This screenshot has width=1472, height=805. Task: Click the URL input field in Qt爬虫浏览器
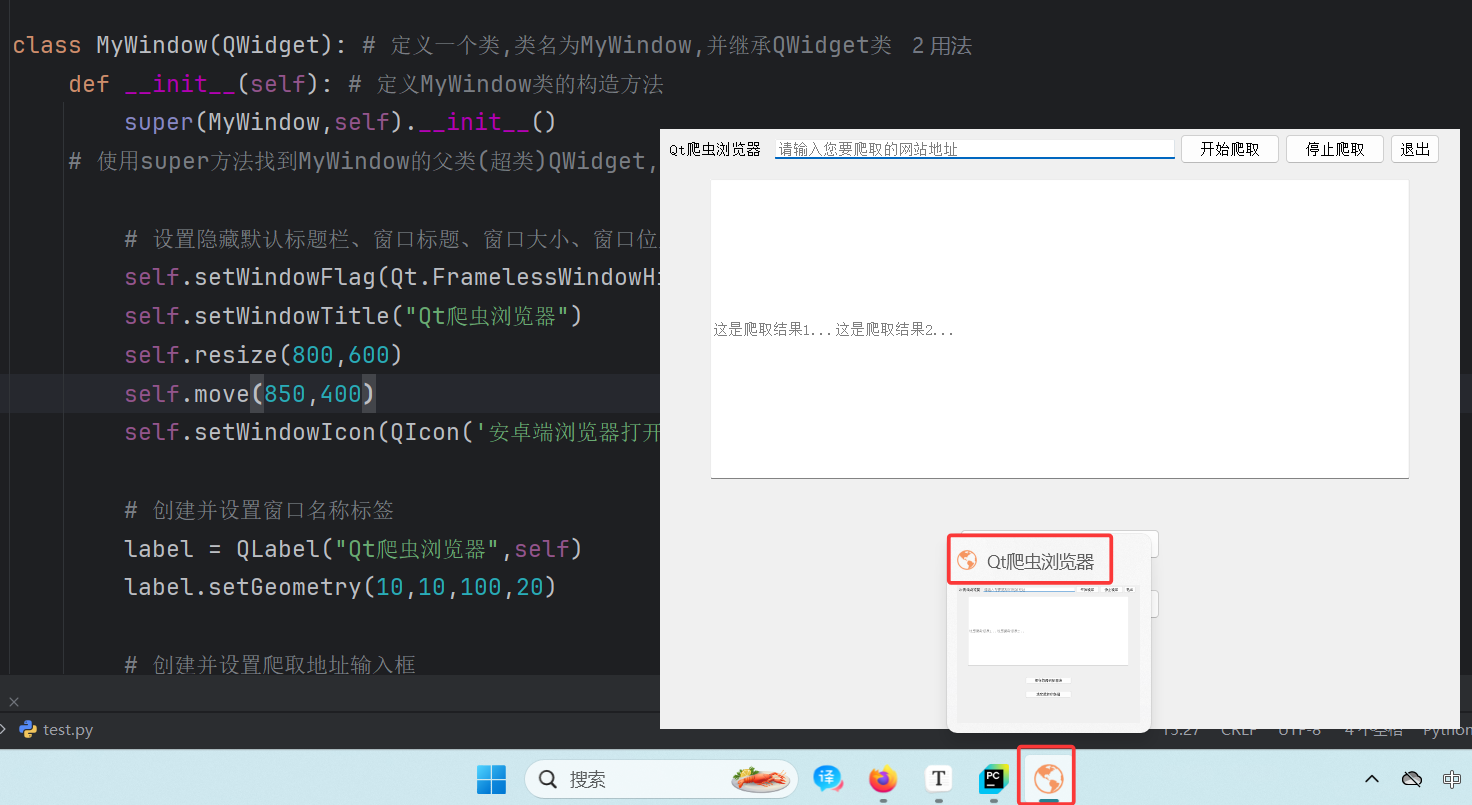[x=975, y=149]
